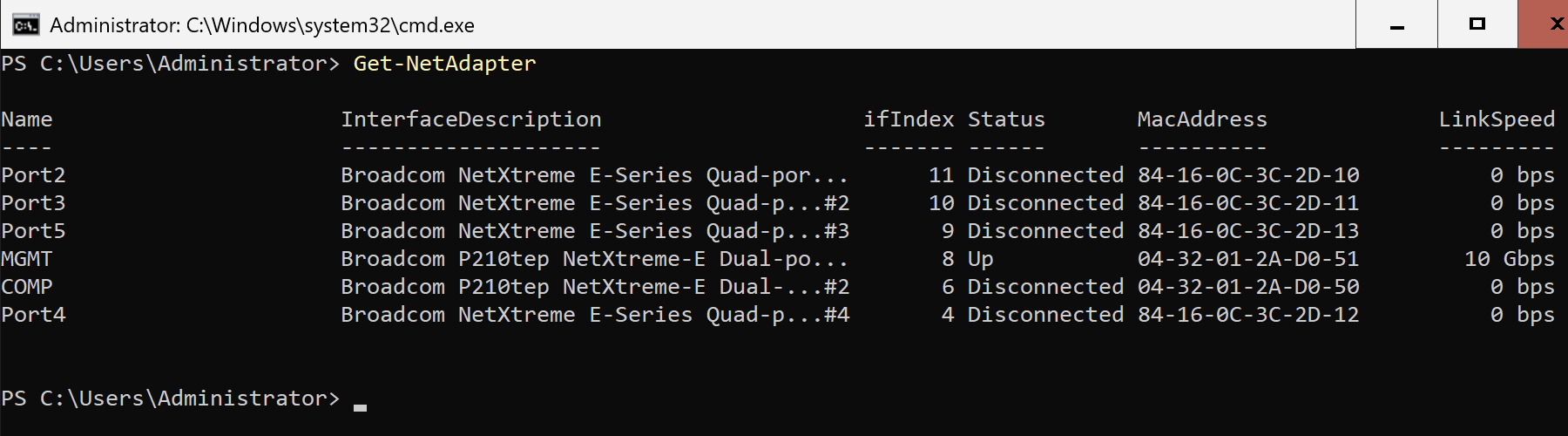Click the MacAddress column header
Viewport: 1568px width, 436px height.
click(x=1202, y=119)
